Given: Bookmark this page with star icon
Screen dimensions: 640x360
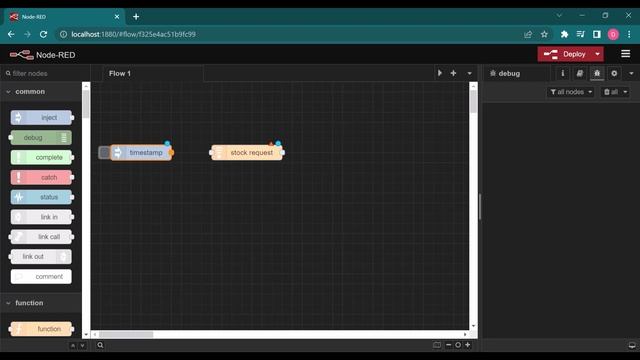Looking at the screenshot, I should click(x=544, y=34).
